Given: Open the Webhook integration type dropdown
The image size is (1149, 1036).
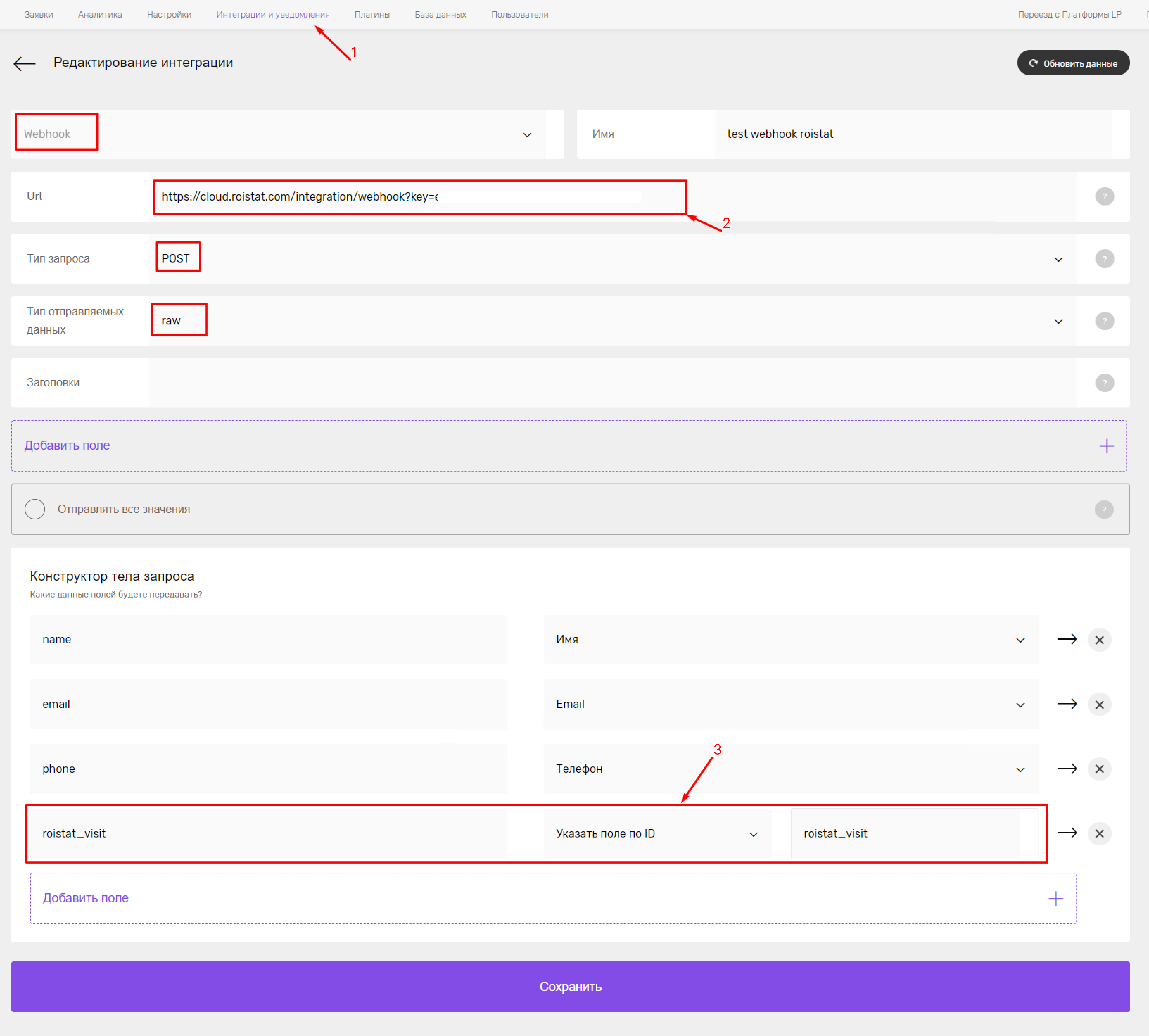Looking at the screenshot, I should point(279,134).
